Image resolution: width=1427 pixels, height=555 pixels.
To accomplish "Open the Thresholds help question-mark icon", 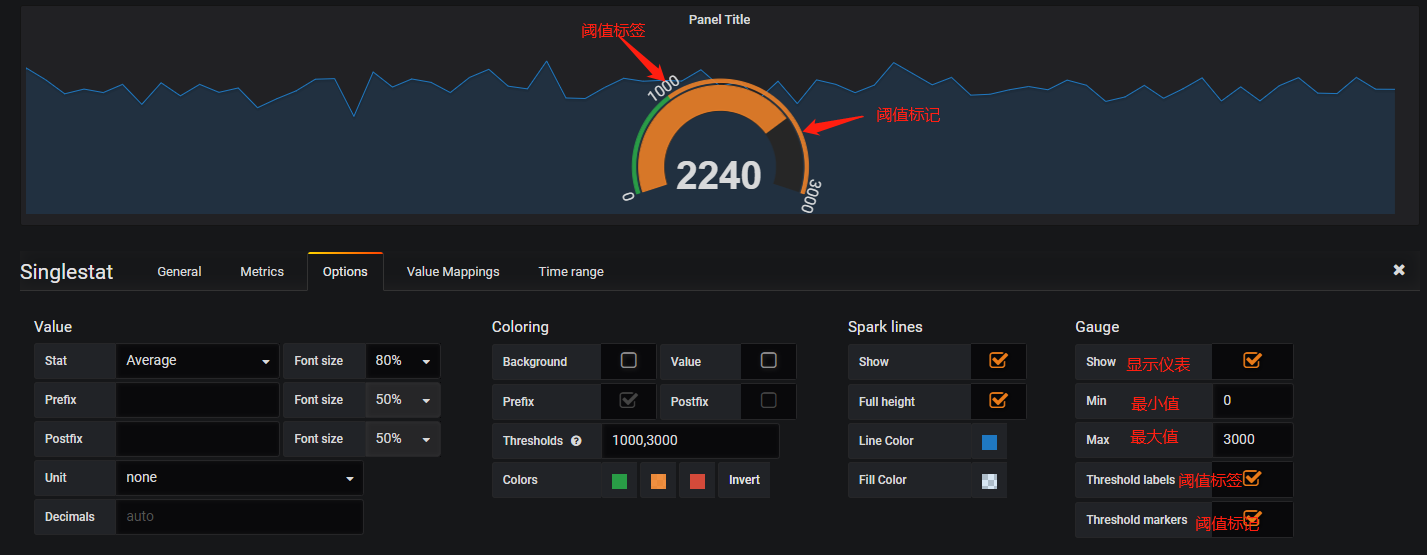I will coord(576,441).
